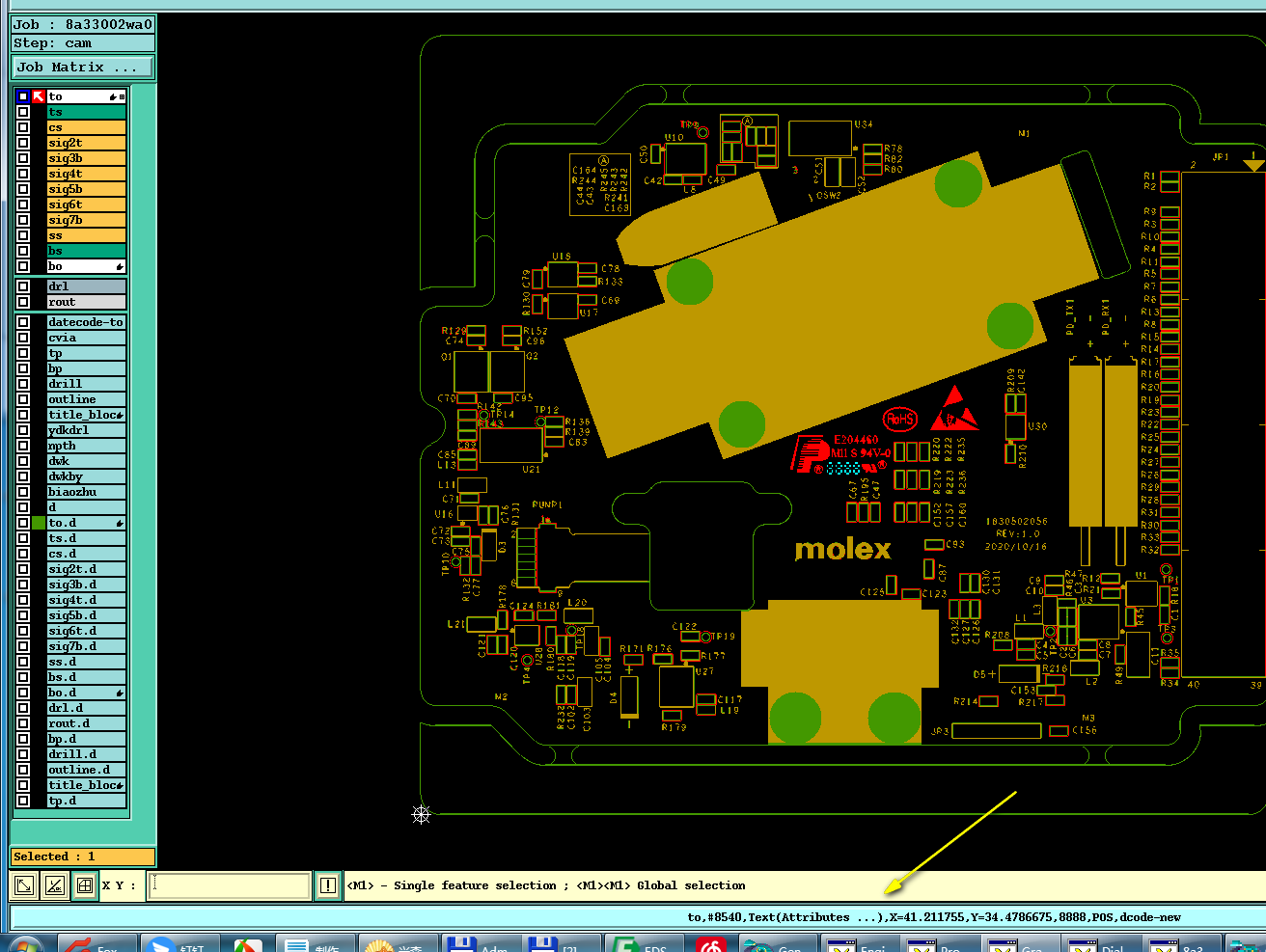Tick the checkbox beside layer drl
The width and height of the screenshot is (1266, 952).
point(23,286)
